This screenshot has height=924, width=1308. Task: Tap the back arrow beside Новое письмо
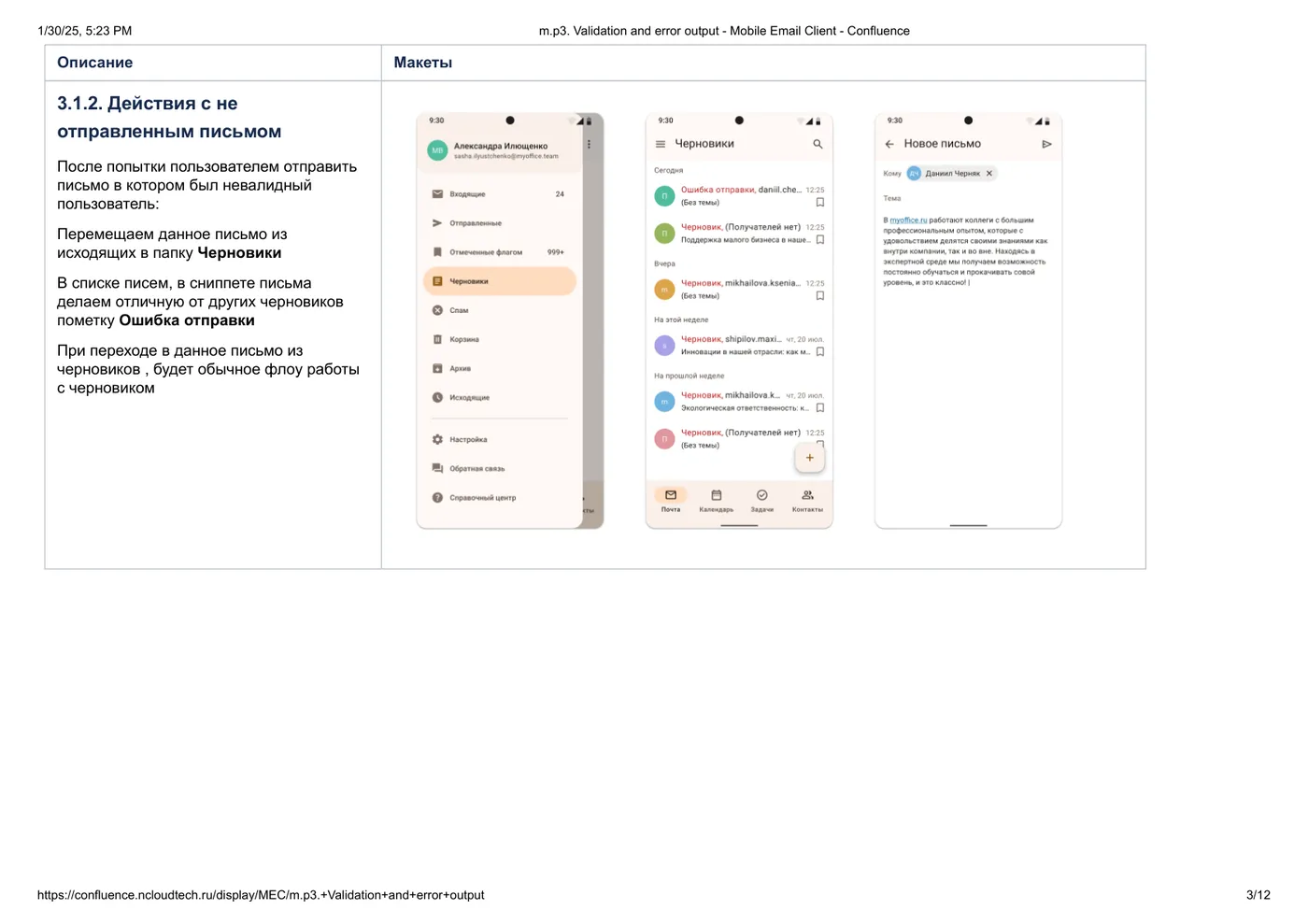pyautogui.click(x=889, y=144)
